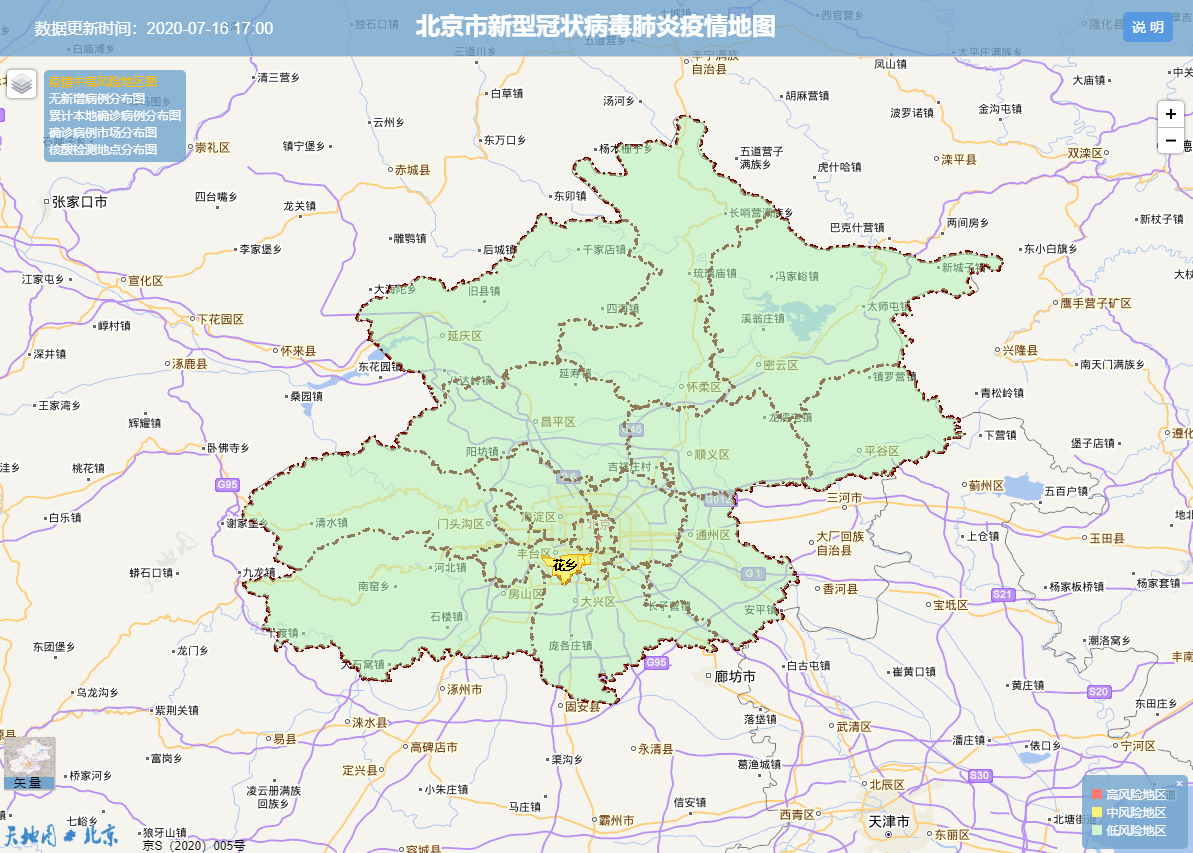Screen dimensions: 1193x853
Task: Click the 玉田县 label
Action: (x=1107, y=538)
